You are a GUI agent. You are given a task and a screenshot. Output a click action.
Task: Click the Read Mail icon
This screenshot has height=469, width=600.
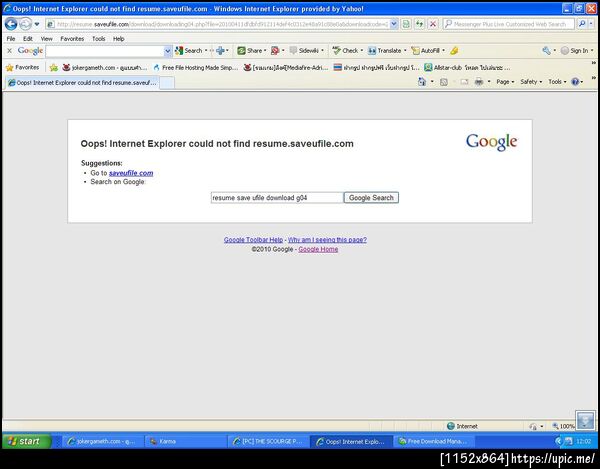[x=464, y=82]
